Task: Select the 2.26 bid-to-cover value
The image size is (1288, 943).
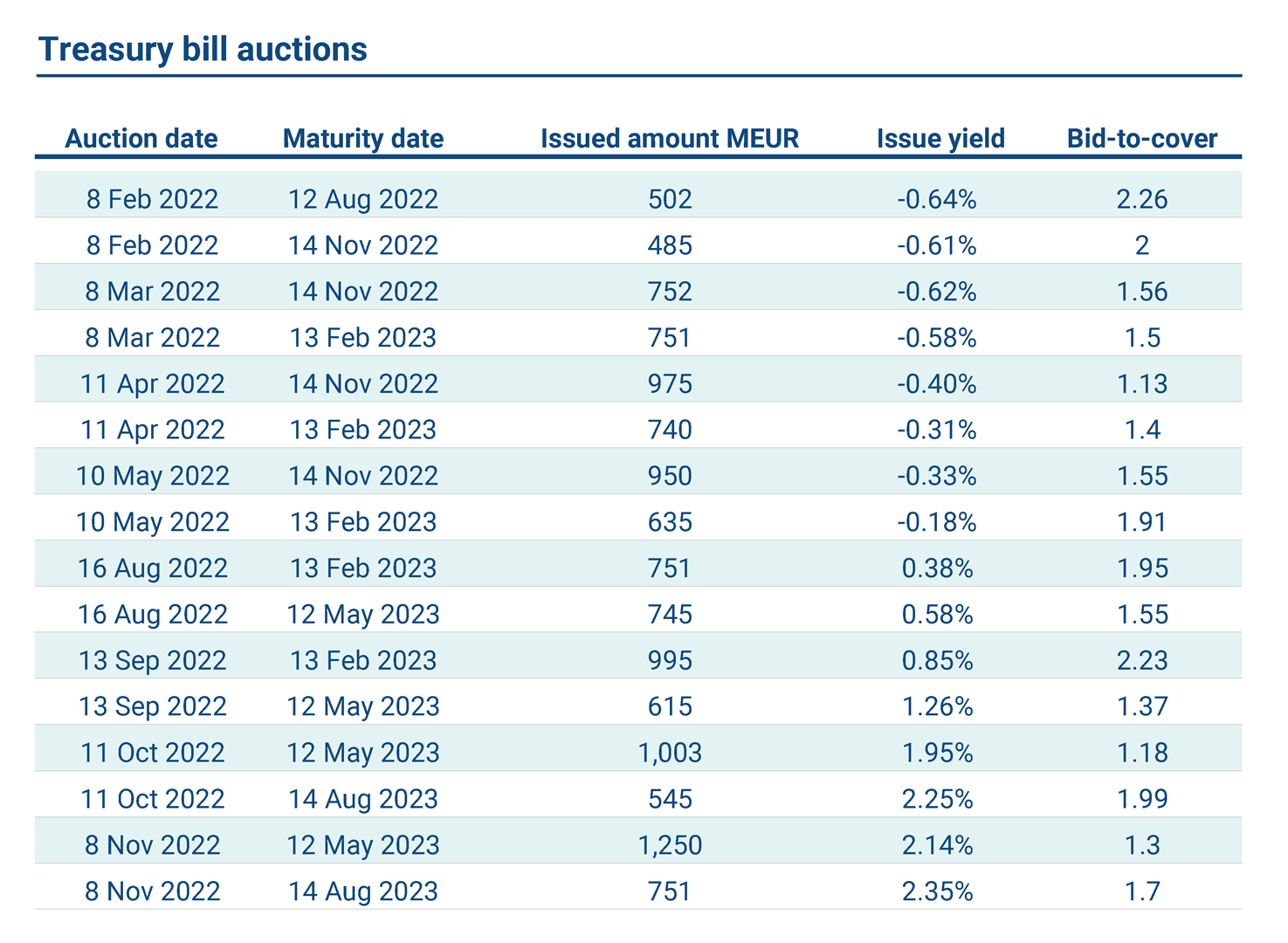Action: [1142, 199]
